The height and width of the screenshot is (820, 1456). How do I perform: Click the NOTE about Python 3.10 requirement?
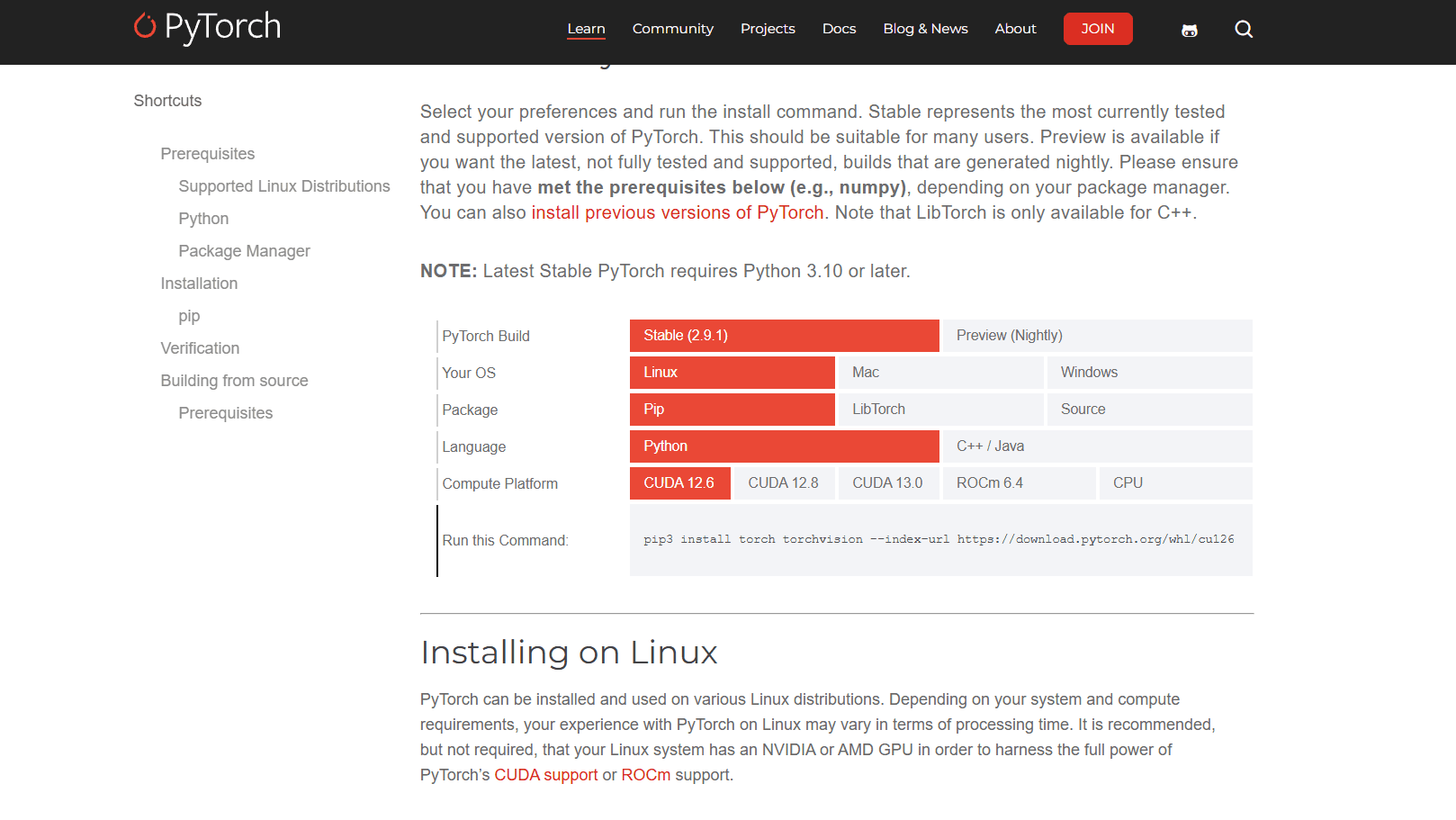point(665,271)
